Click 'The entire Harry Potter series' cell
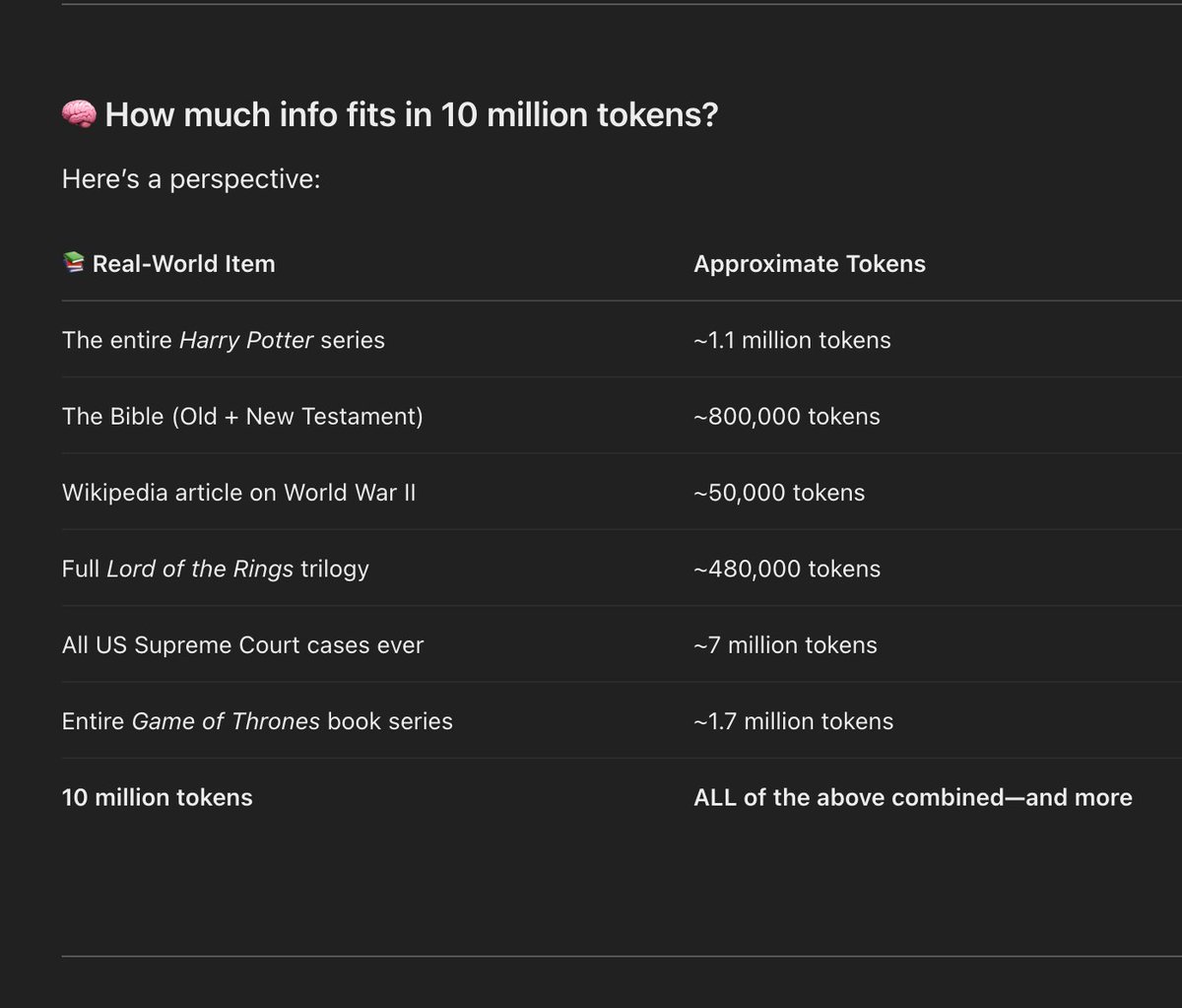1182x1008 pixels. [x=224, y=340]
